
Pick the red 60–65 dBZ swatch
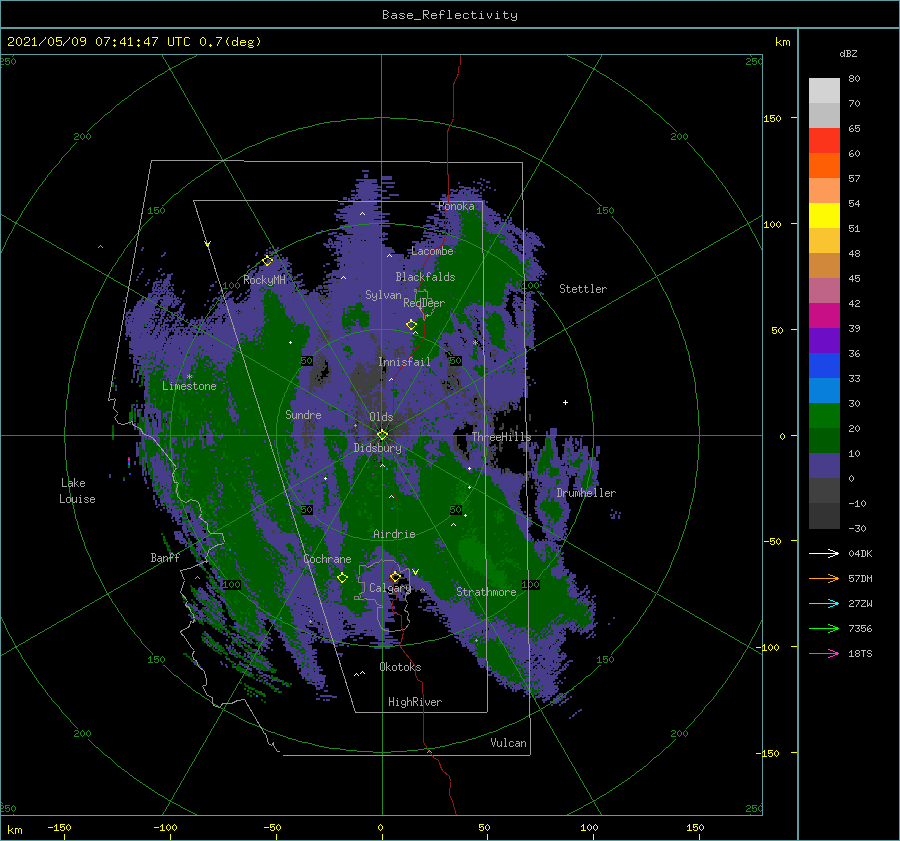pyautogui.click(x=824, y=141)
